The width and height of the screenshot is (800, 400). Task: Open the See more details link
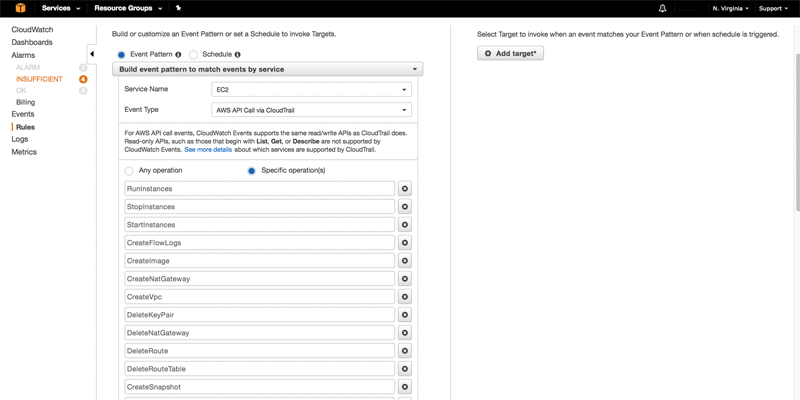(208, 150)
